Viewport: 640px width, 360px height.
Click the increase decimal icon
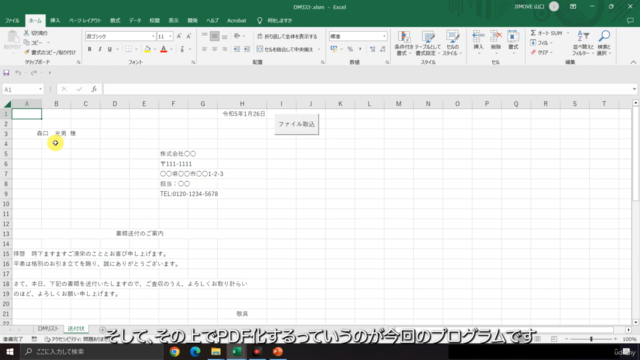[x=372, y=49]
